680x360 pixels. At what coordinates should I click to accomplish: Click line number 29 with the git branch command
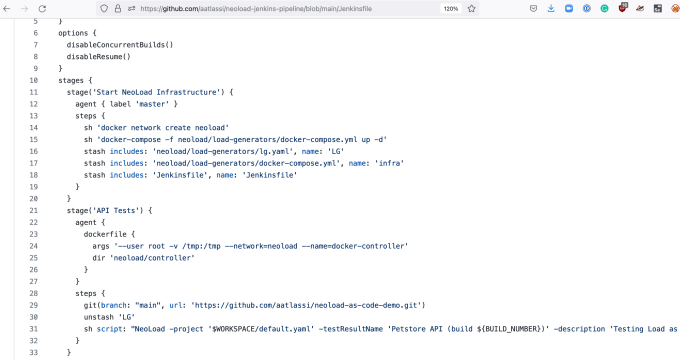[33, 305]
